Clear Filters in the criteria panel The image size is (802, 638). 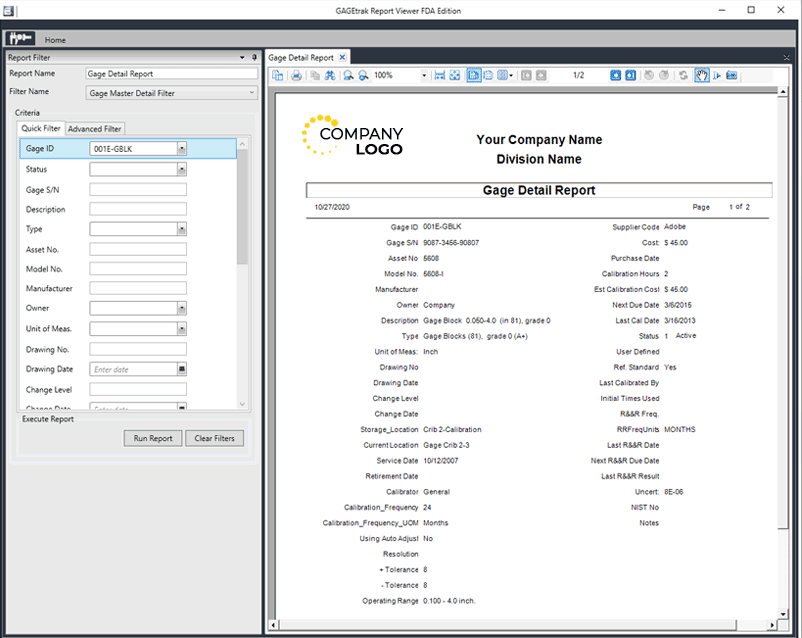point(214,437)
